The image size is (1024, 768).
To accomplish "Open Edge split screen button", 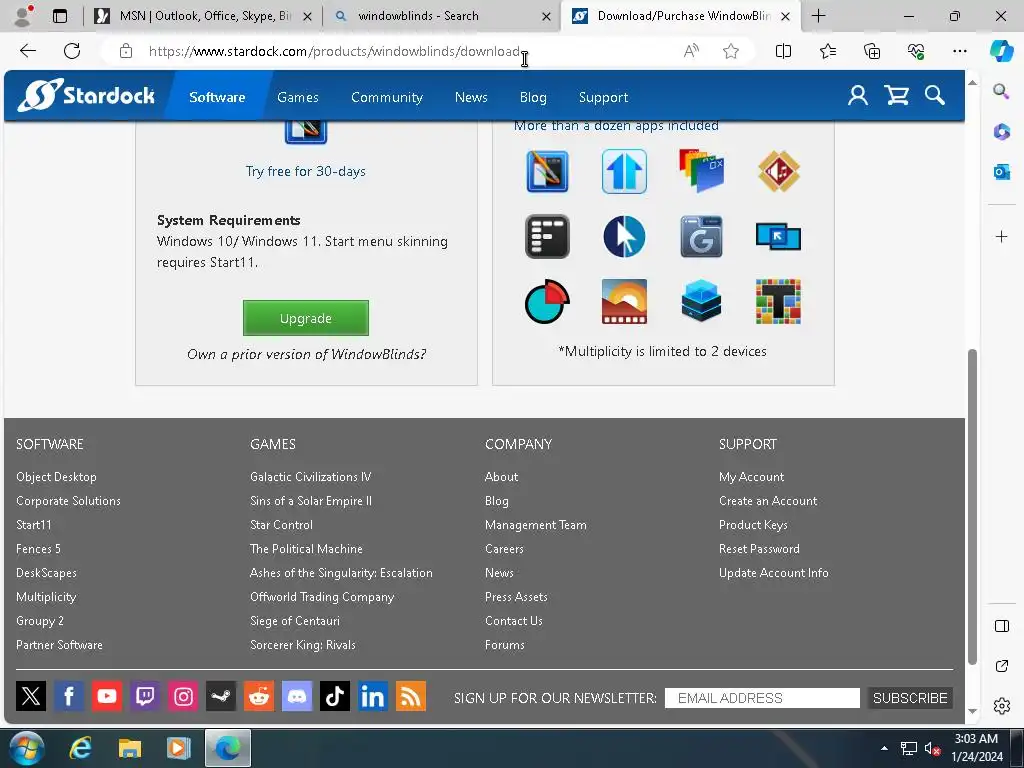I will point(783,51).
